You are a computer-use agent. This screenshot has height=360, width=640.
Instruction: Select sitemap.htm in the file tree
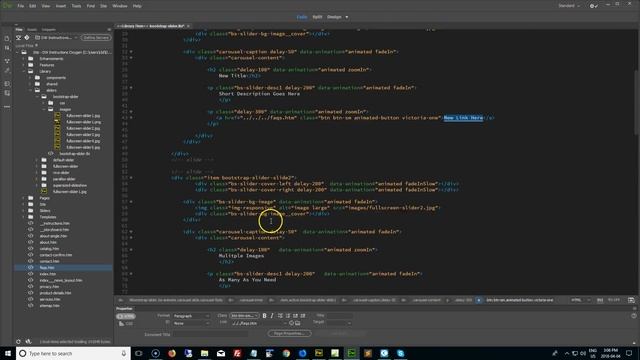click(49, 306)
